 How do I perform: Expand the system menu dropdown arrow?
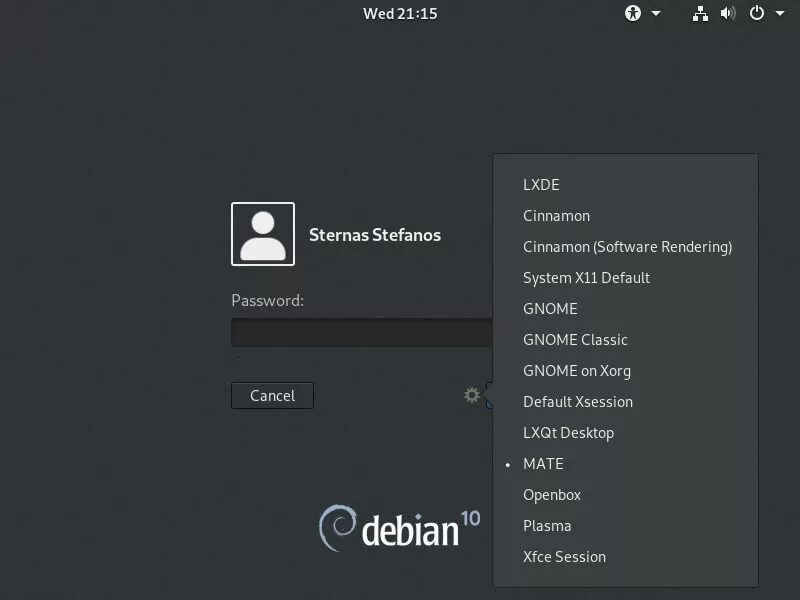click(779, 14)
